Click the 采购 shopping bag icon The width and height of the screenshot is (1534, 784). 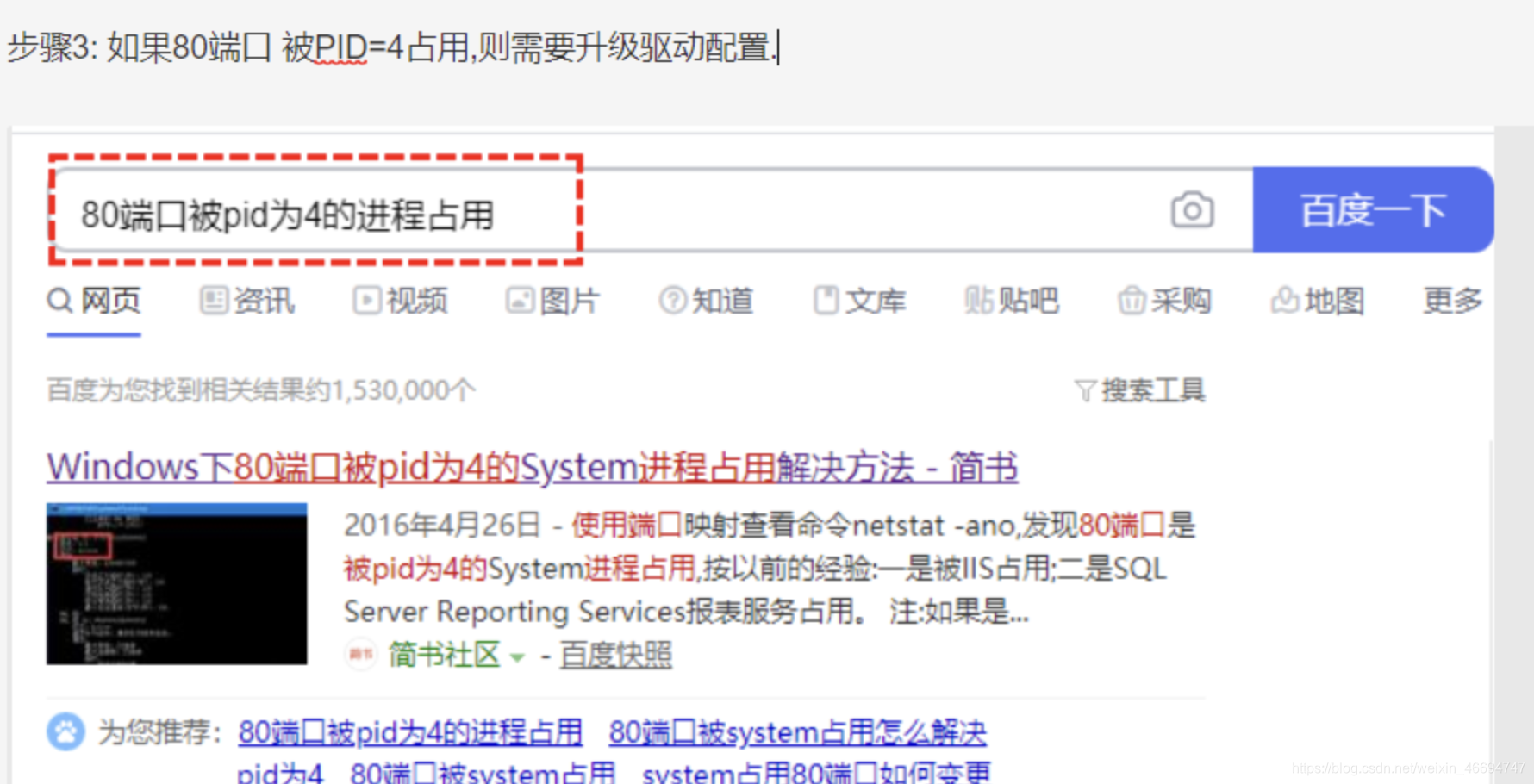tap(1132, 301)
